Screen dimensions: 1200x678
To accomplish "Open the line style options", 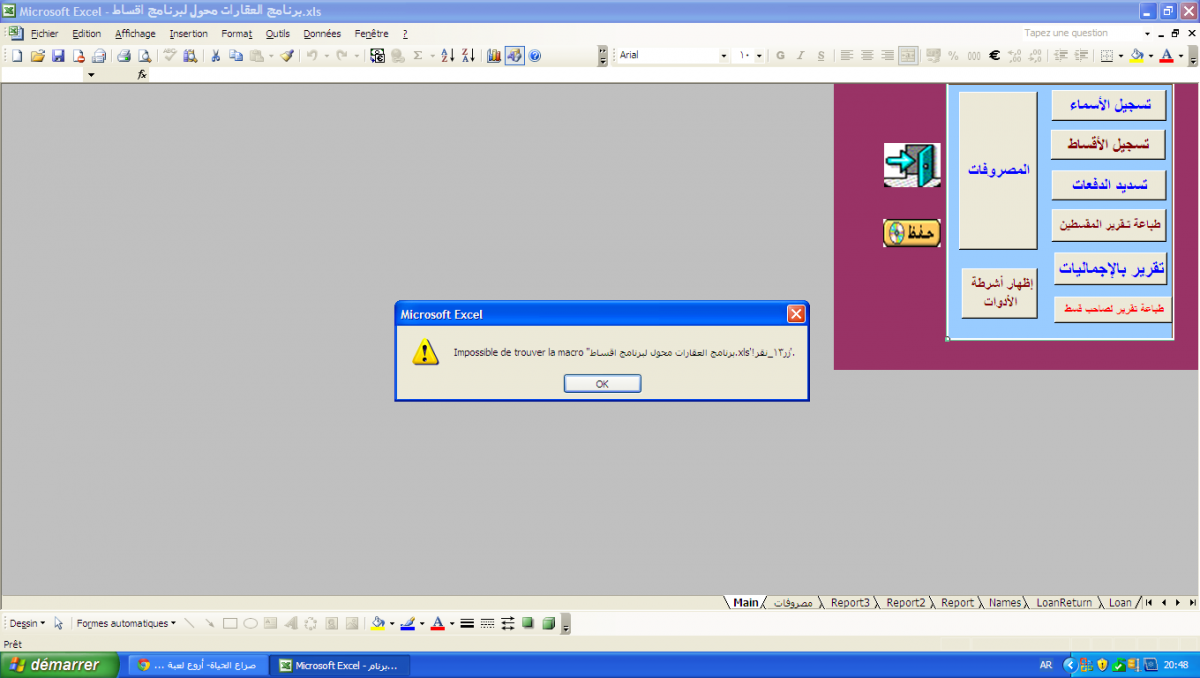I will point(467,623).
